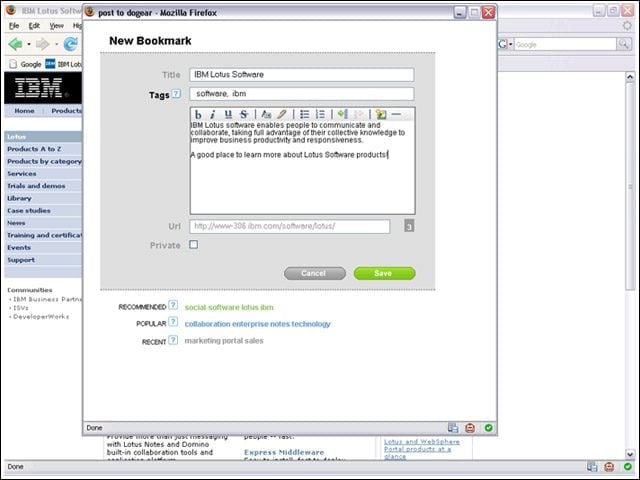
Task: Click the Back arrow in the background Firefox window
Action: (15, 44)
